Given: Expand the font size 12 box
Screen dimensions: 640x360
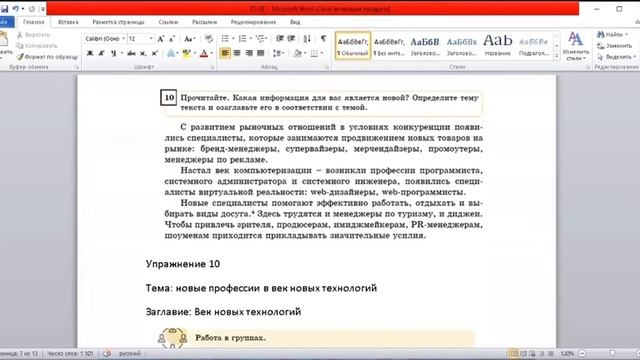Looking at the screenshot, I should (x=151, y=38).
